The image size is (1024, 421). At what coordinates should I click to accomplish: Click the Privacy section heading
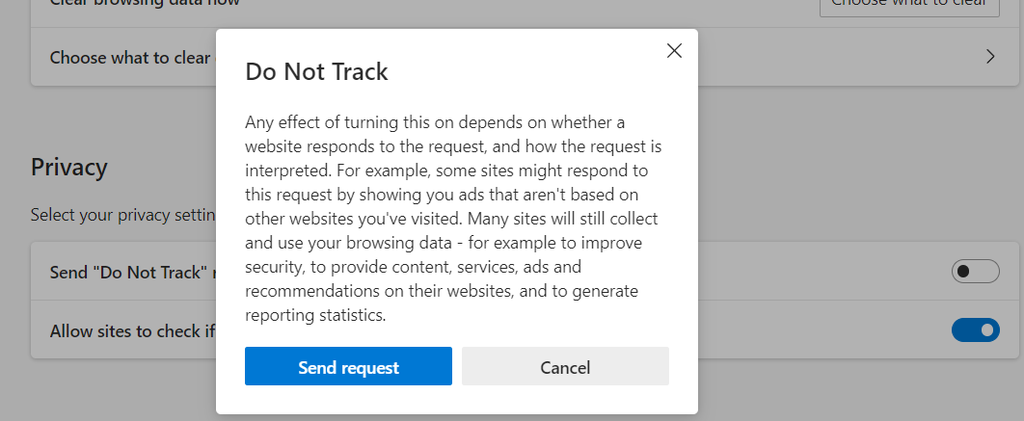69,166
